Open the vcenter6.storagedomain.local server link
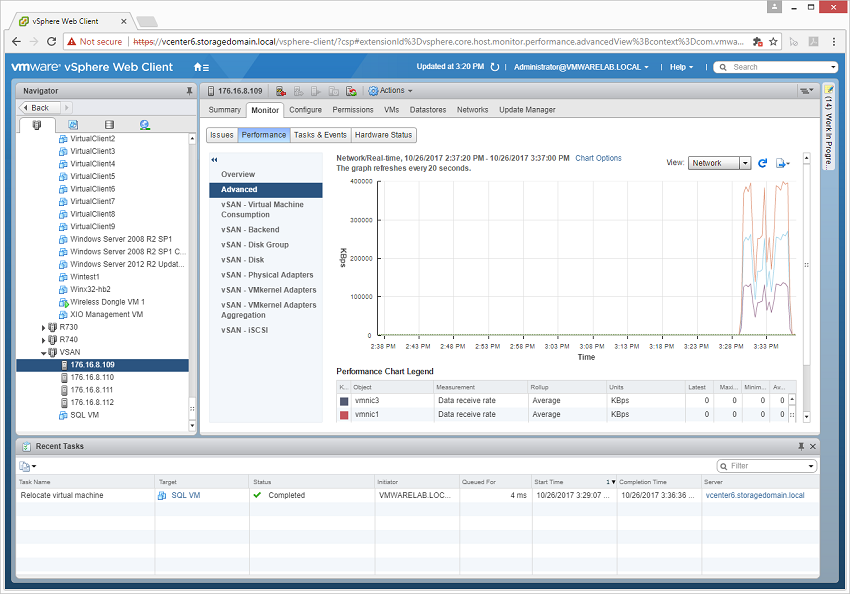Image resolution: width=850 pixels, height=594 pixels. point(755,495)
